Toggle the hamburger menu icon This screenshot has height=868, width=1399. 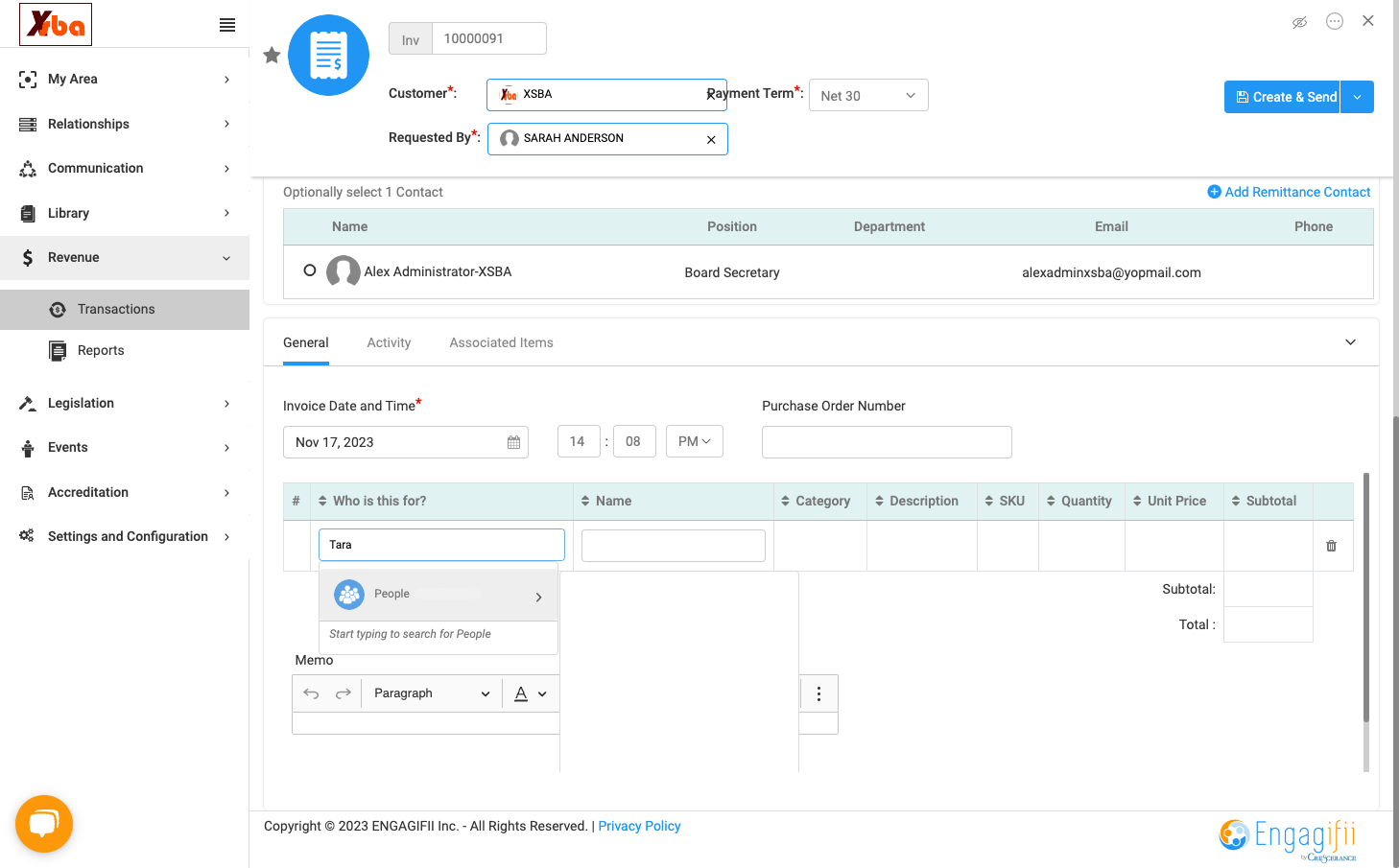(227, 25)
